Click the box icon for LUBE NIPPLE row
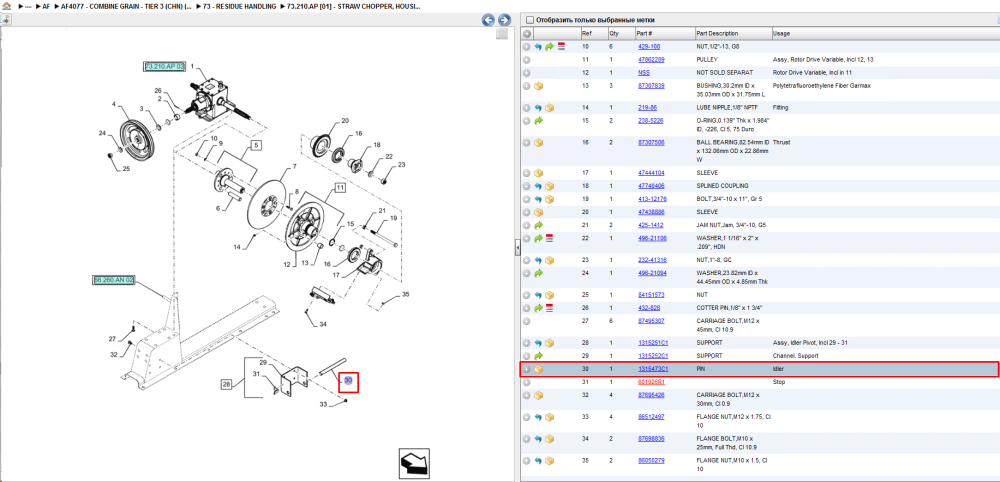The image size is (1000, 482). click(549, 108)
